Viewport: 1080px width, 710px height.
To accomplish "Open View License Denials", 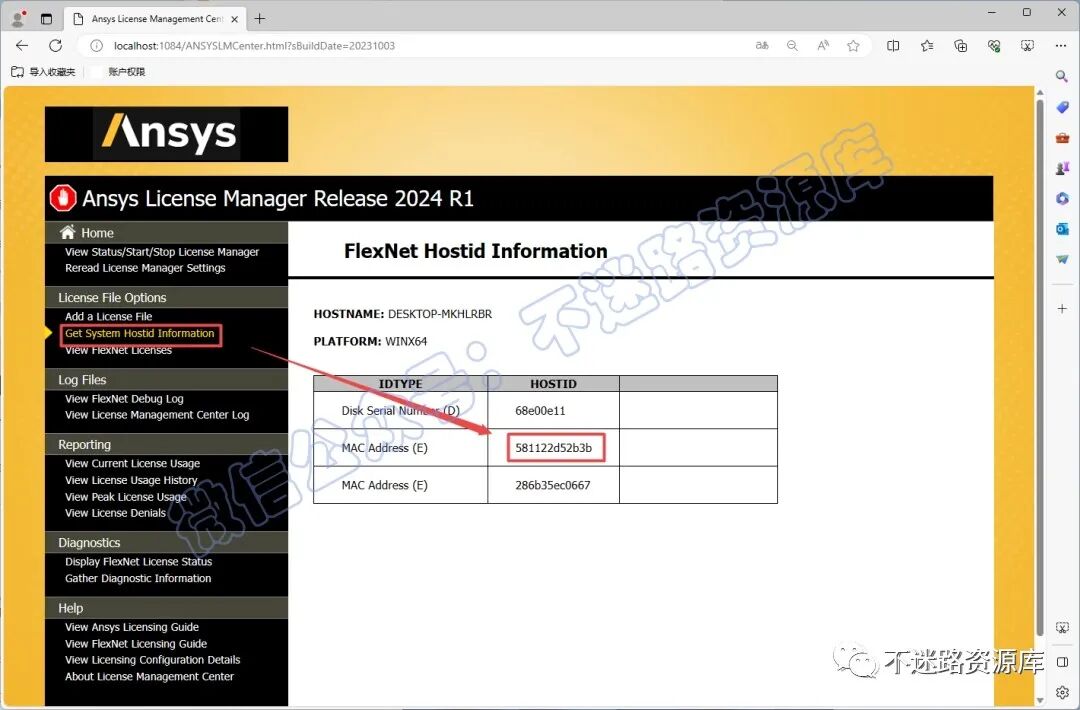I will (115, 513).
